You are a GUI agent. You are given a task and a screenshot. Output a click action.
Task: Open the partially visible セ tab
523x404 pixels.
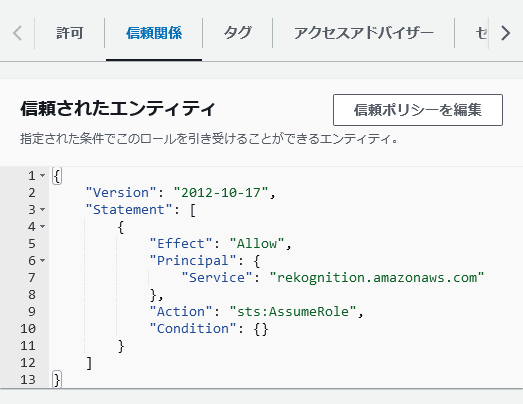(481, 33)
